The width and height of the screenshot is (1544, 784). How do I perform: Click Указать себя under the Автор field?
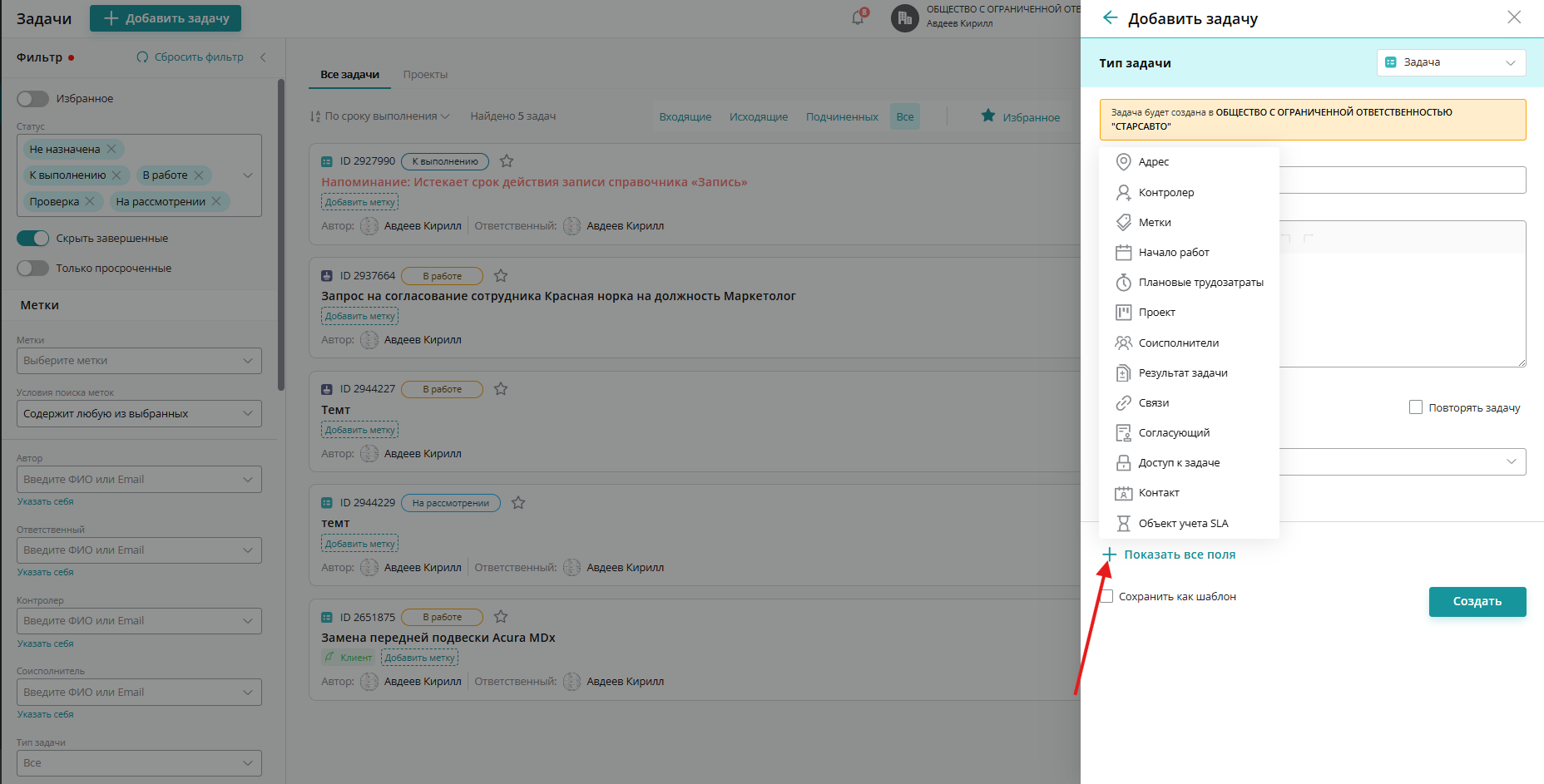click(46, 501)
